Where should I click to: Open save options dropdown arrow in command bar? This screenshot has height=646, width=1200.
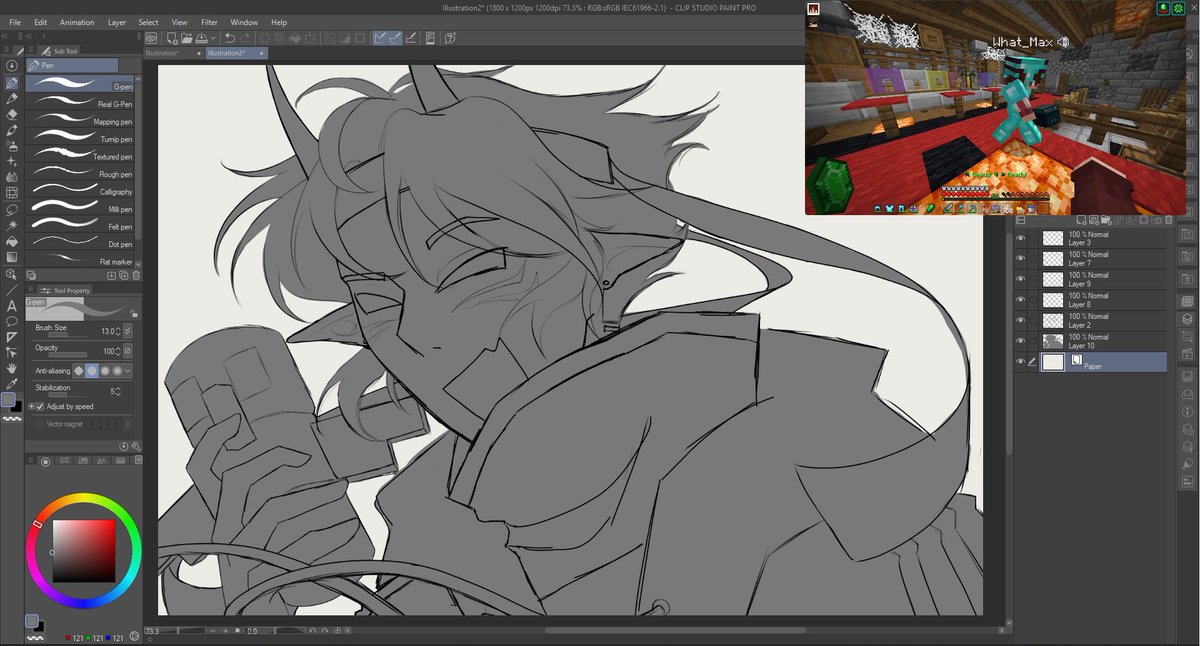pos(213,38)
